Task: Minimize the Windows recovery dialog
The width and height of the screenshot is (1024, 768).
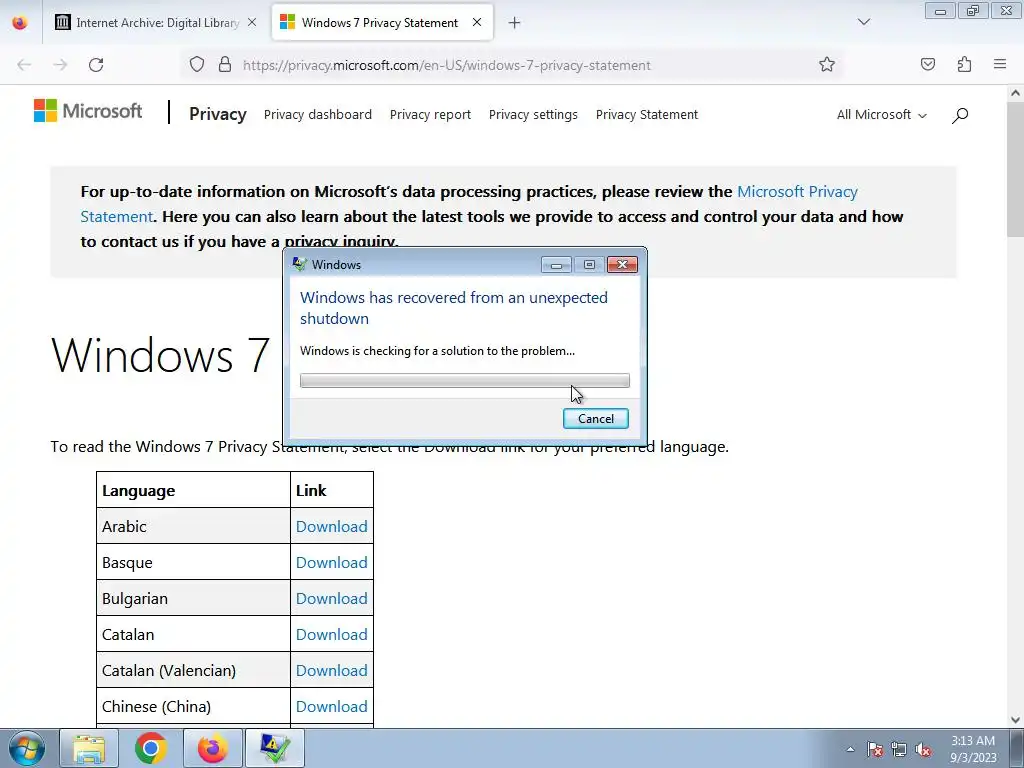Action: 556,264
